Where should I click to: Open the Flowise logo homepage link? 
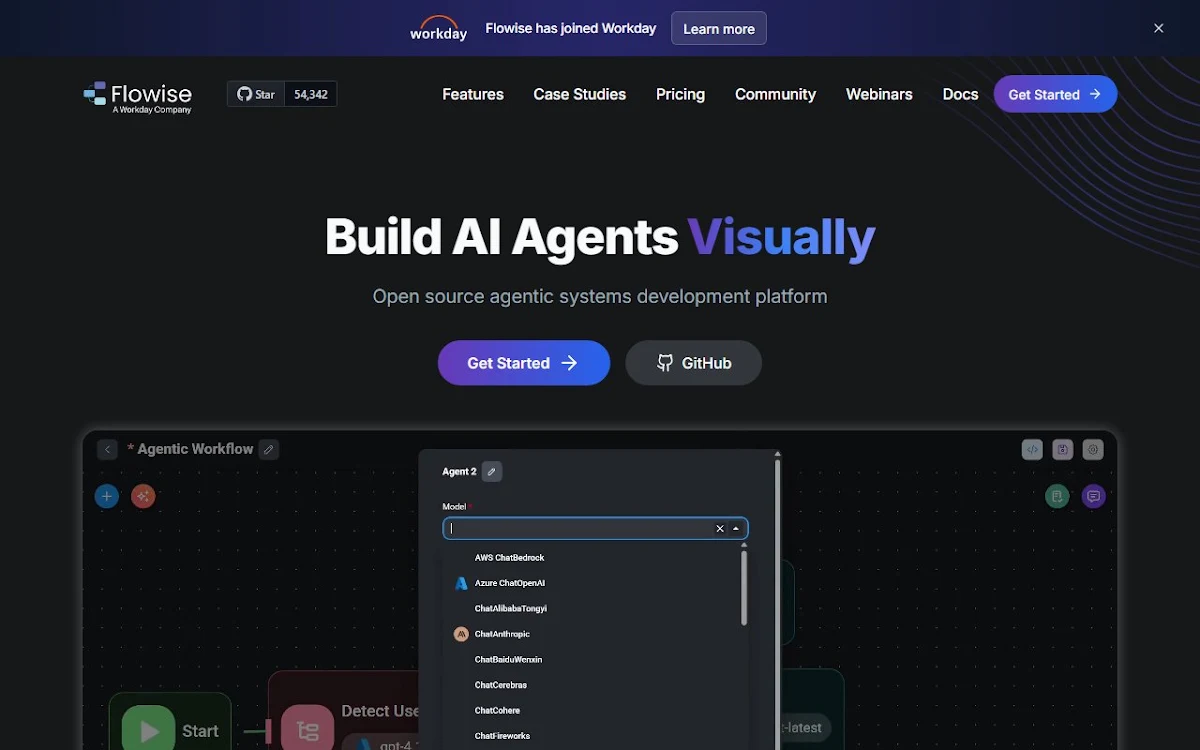[138, 96]
